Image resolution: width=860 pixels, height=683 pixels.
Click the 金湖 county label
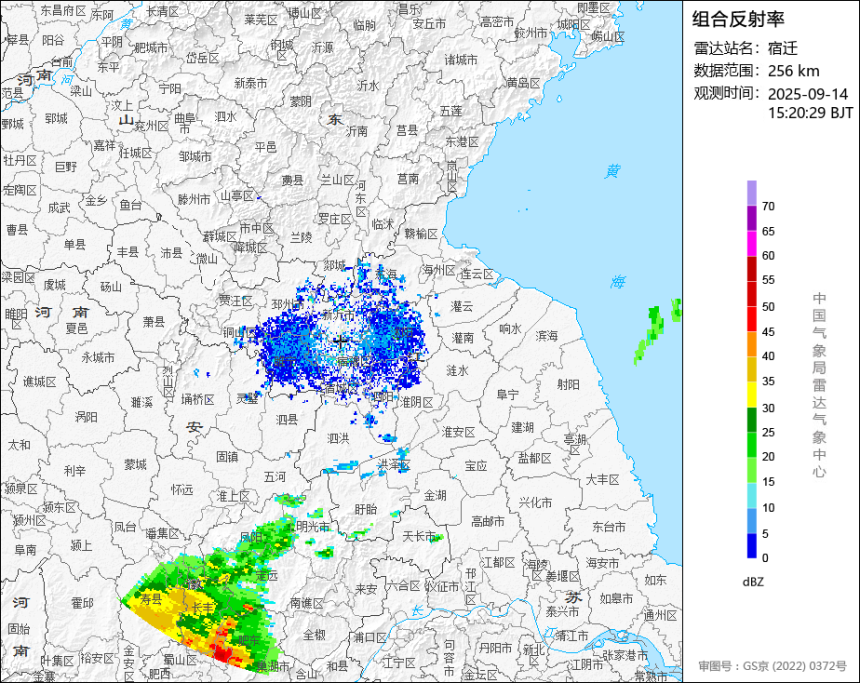click(435, 495)
